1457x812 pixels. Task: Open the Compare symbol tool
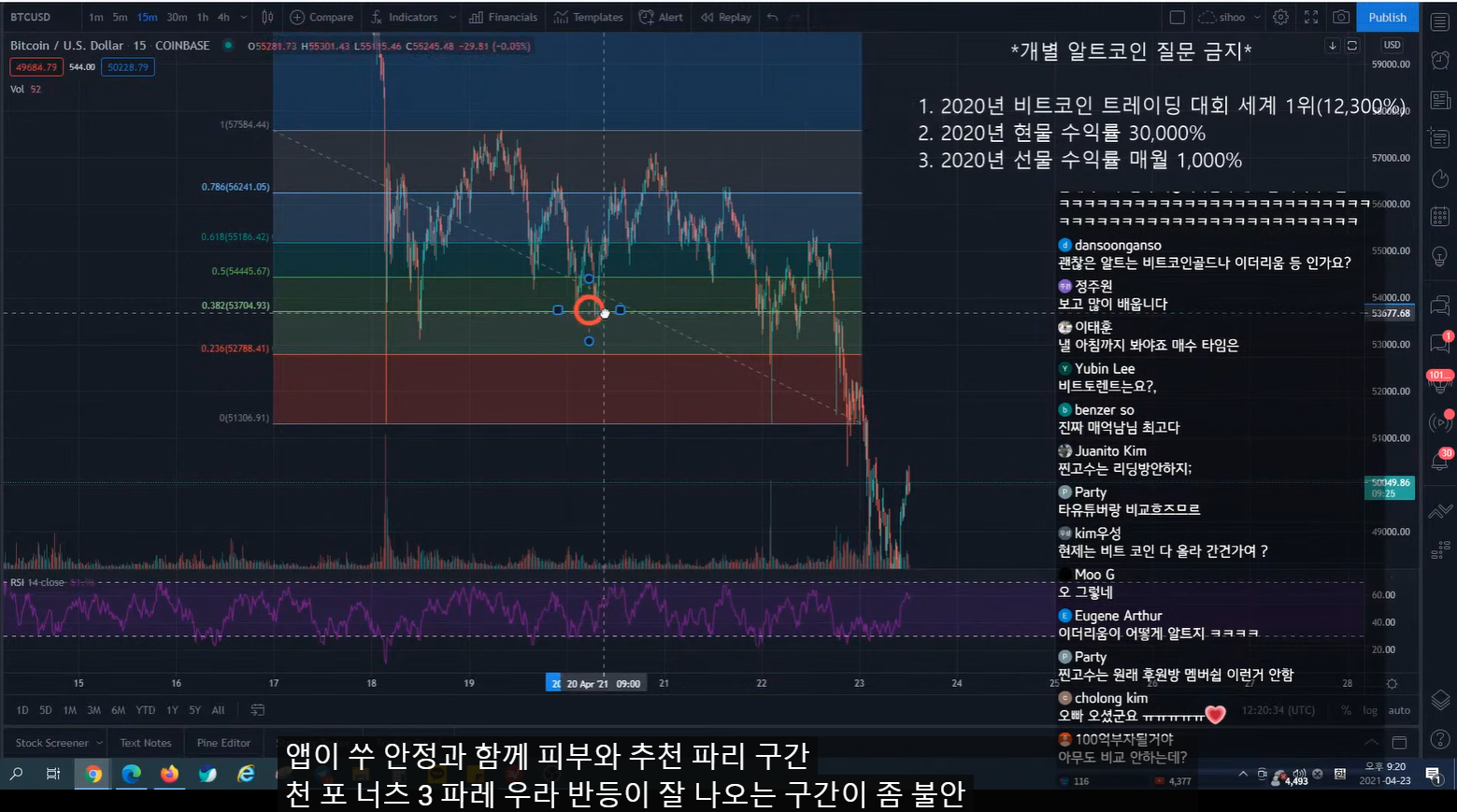(321, 17)
